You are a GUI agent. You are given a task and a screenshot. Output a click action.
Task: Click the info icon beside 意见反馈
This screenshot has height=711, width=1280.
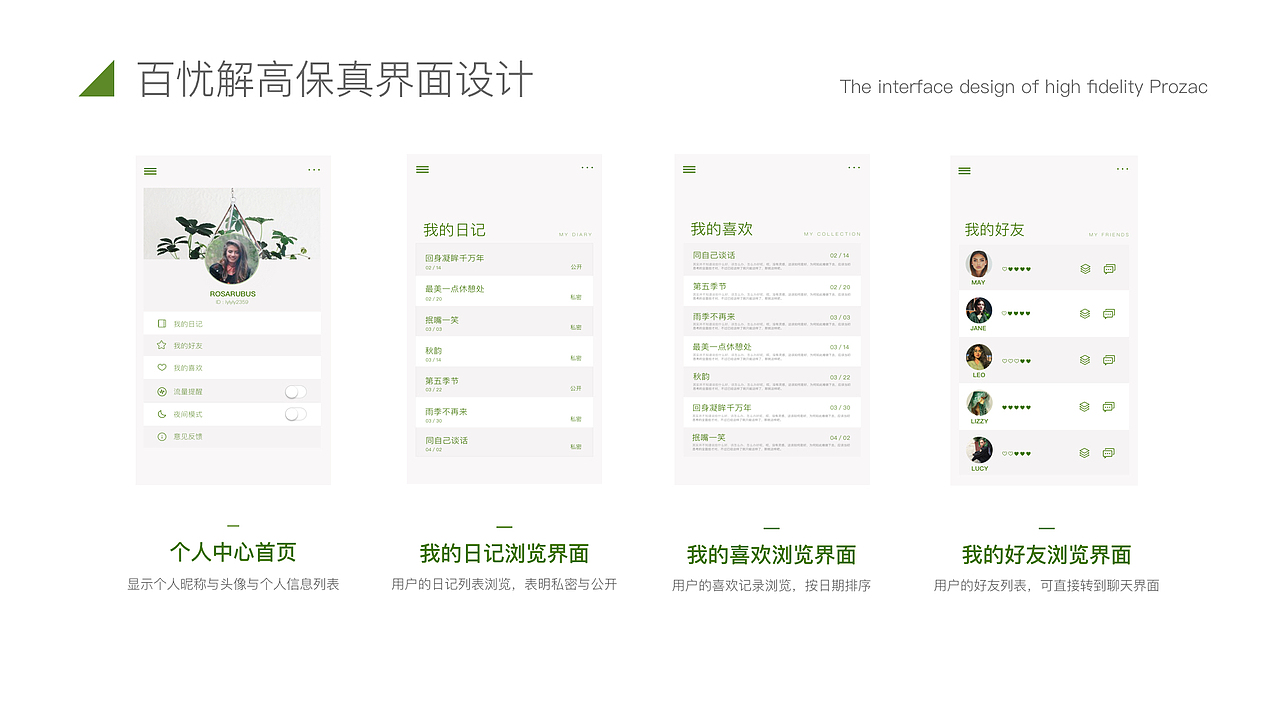161,436
